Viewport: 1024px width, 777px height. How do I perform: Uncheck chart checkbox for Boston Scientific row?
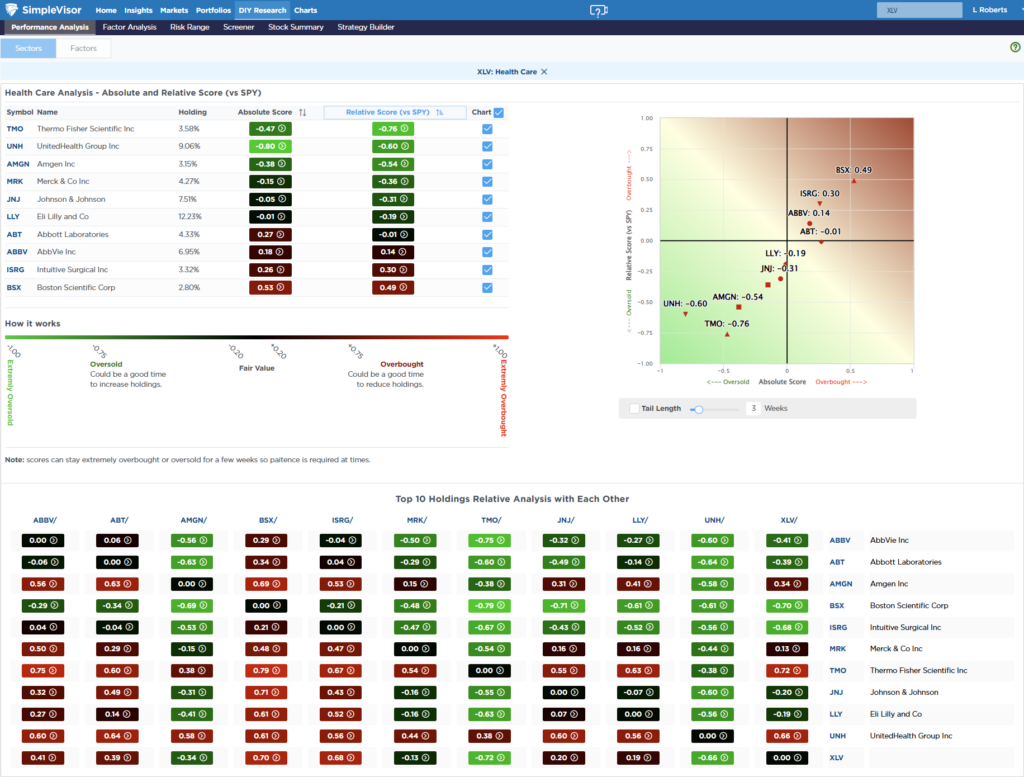pyautogui.click(x=487, y=287)
